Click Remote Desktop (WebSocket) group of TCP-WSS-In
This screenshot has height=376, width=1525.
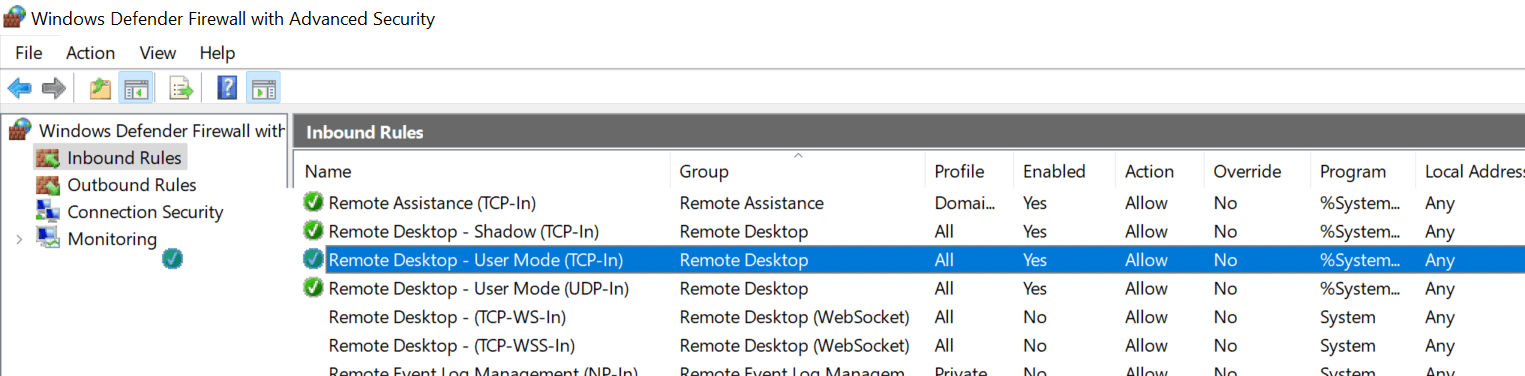pyautogui.click(x=794, y=346)
